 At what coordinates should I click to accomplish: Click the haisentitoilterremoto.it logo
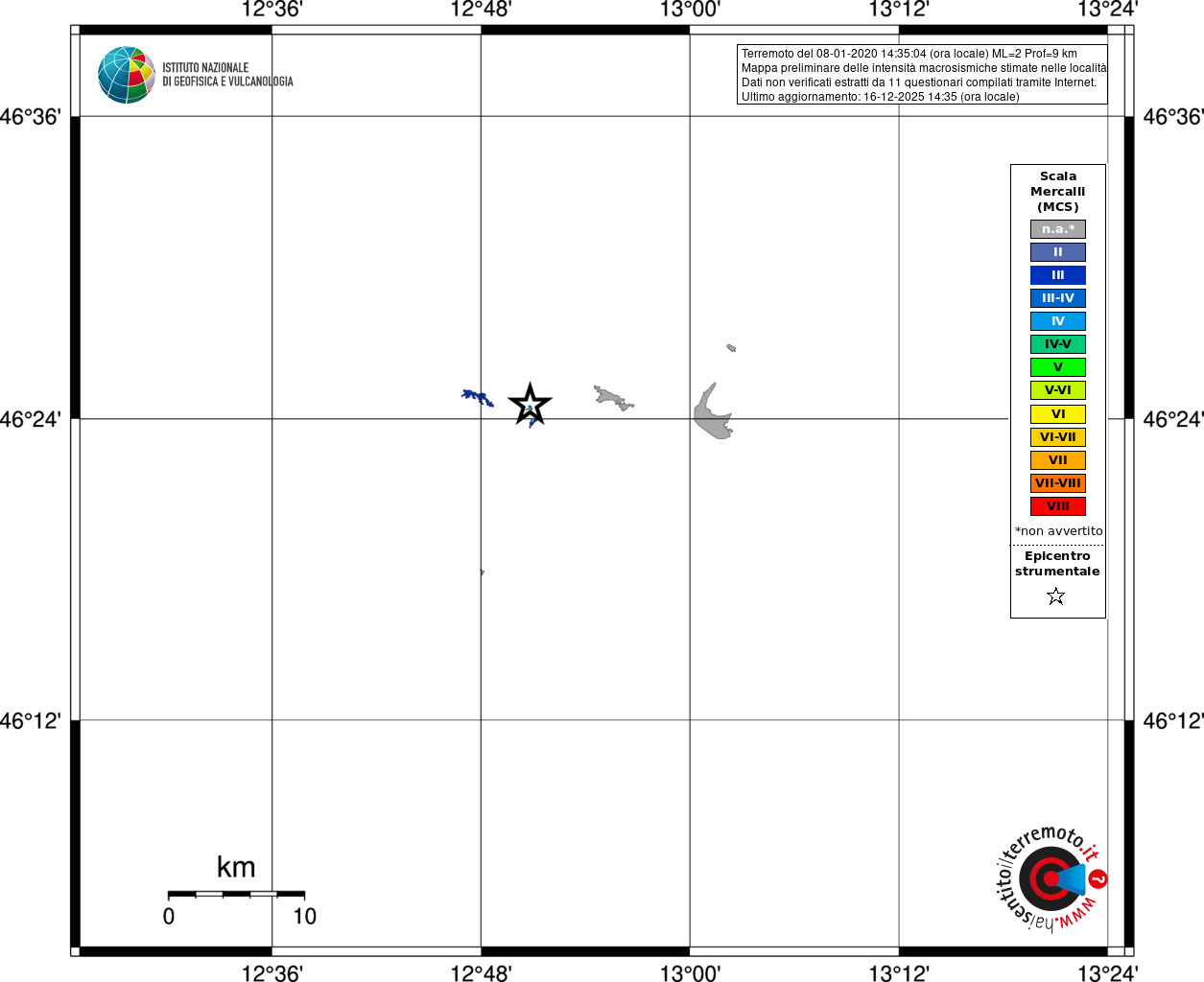(x=1051, y=877)
